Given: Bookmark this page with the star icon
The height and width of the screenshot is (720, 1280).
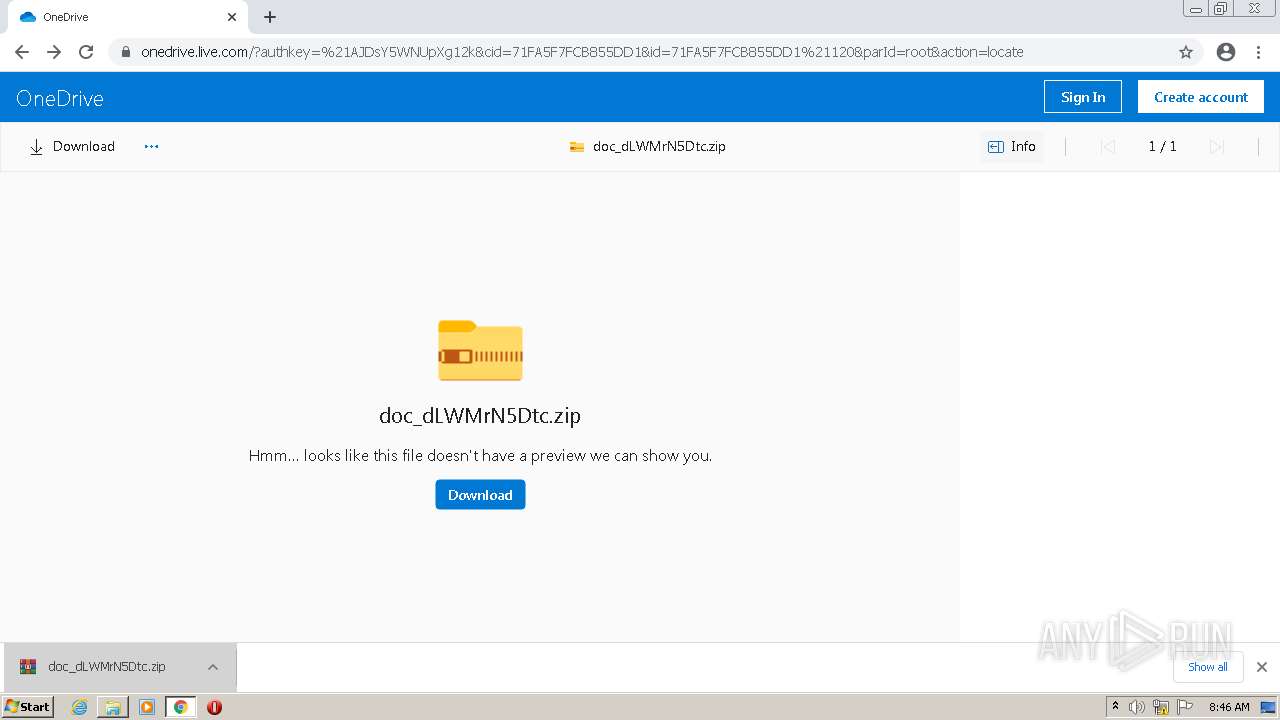Looking at the screenshot, I should point(1186,52).
